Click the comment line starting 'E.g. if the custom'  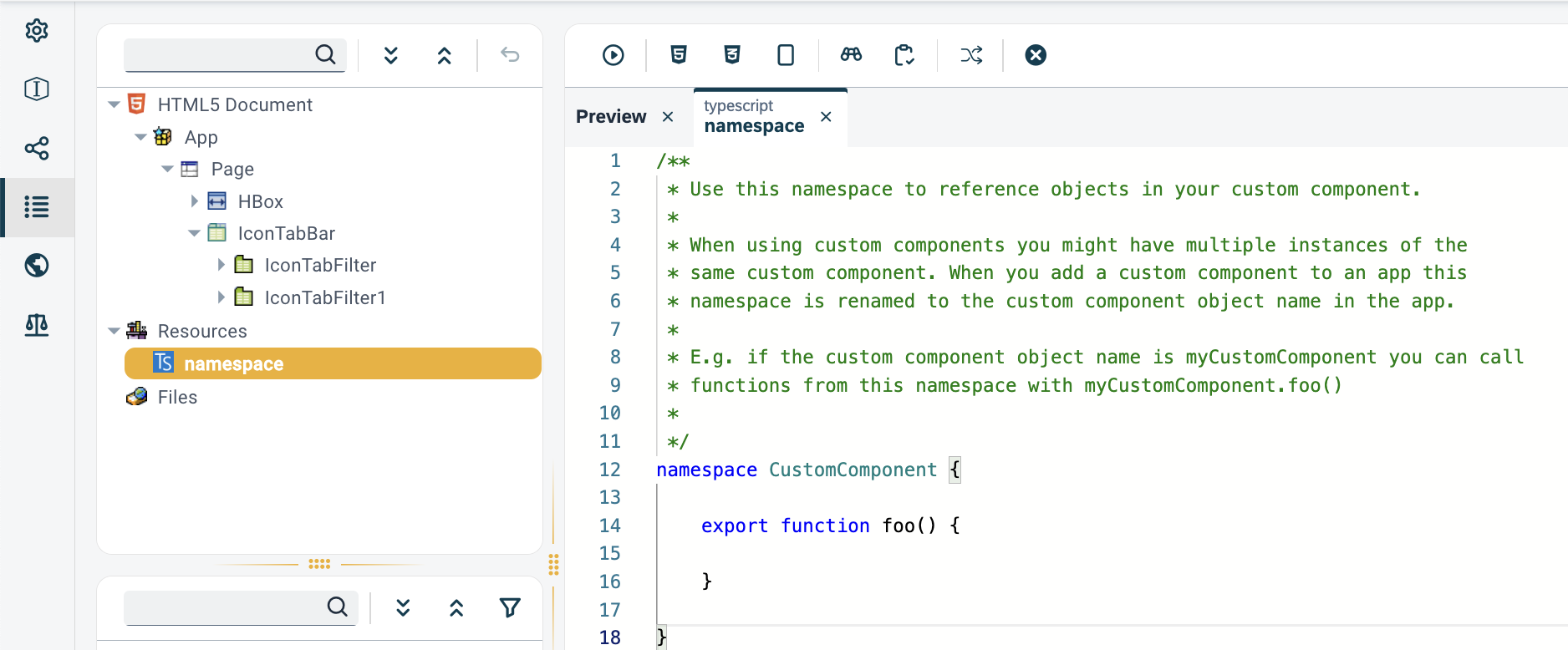pos(1095,357)
